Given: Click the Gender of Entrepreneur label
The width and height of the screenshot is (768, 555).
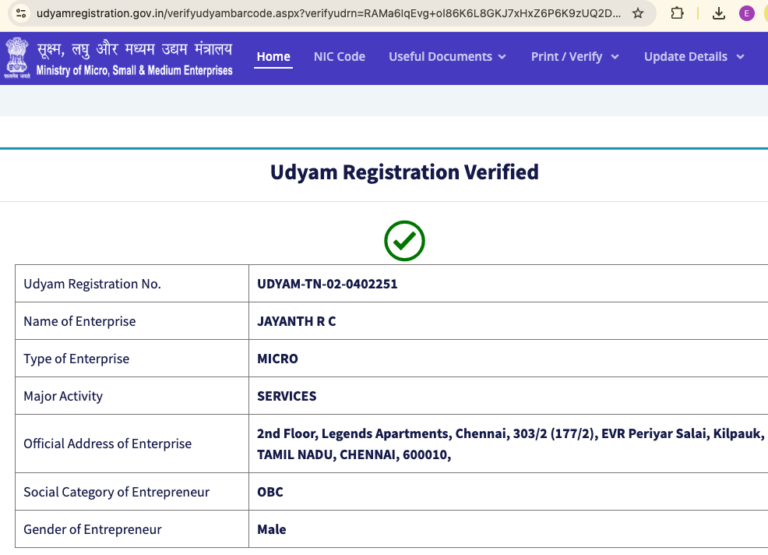Looking at the screenshot, I should [93, 529].
